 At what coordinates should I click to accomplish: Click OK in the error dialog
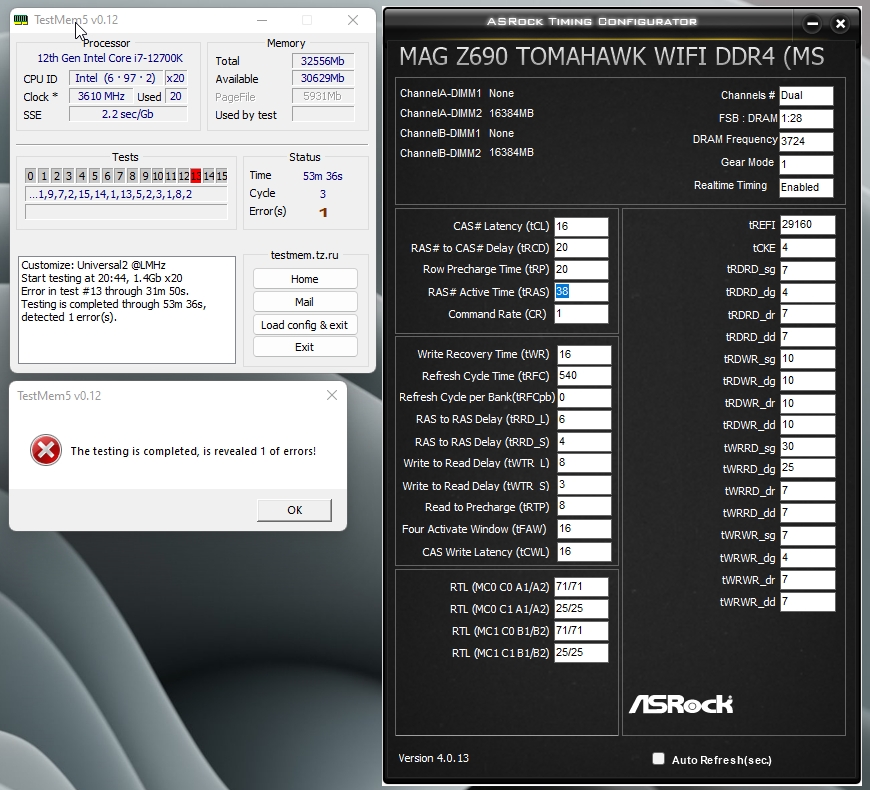(x=295, y=510)
